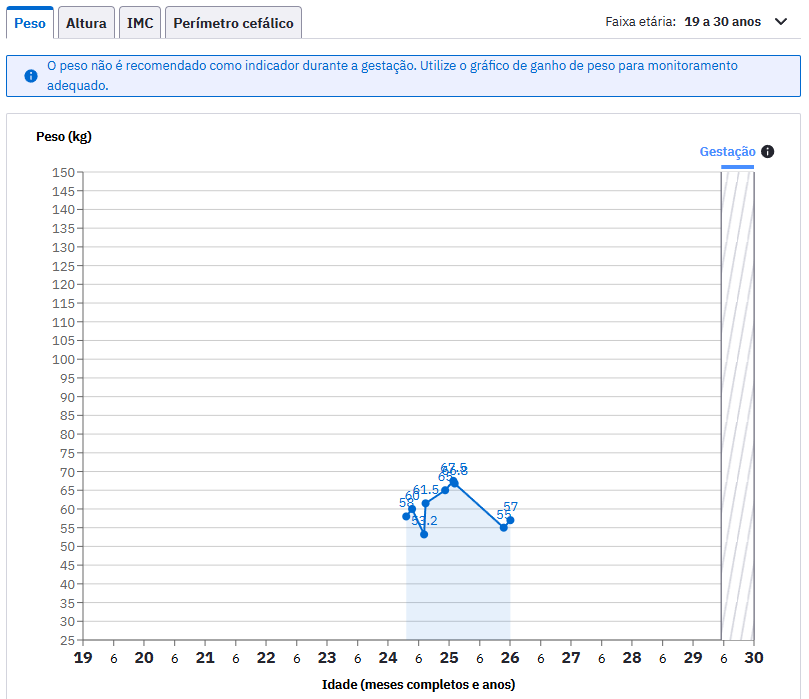Expand the Faixa etária dropdown chevron

coord(781,22)
